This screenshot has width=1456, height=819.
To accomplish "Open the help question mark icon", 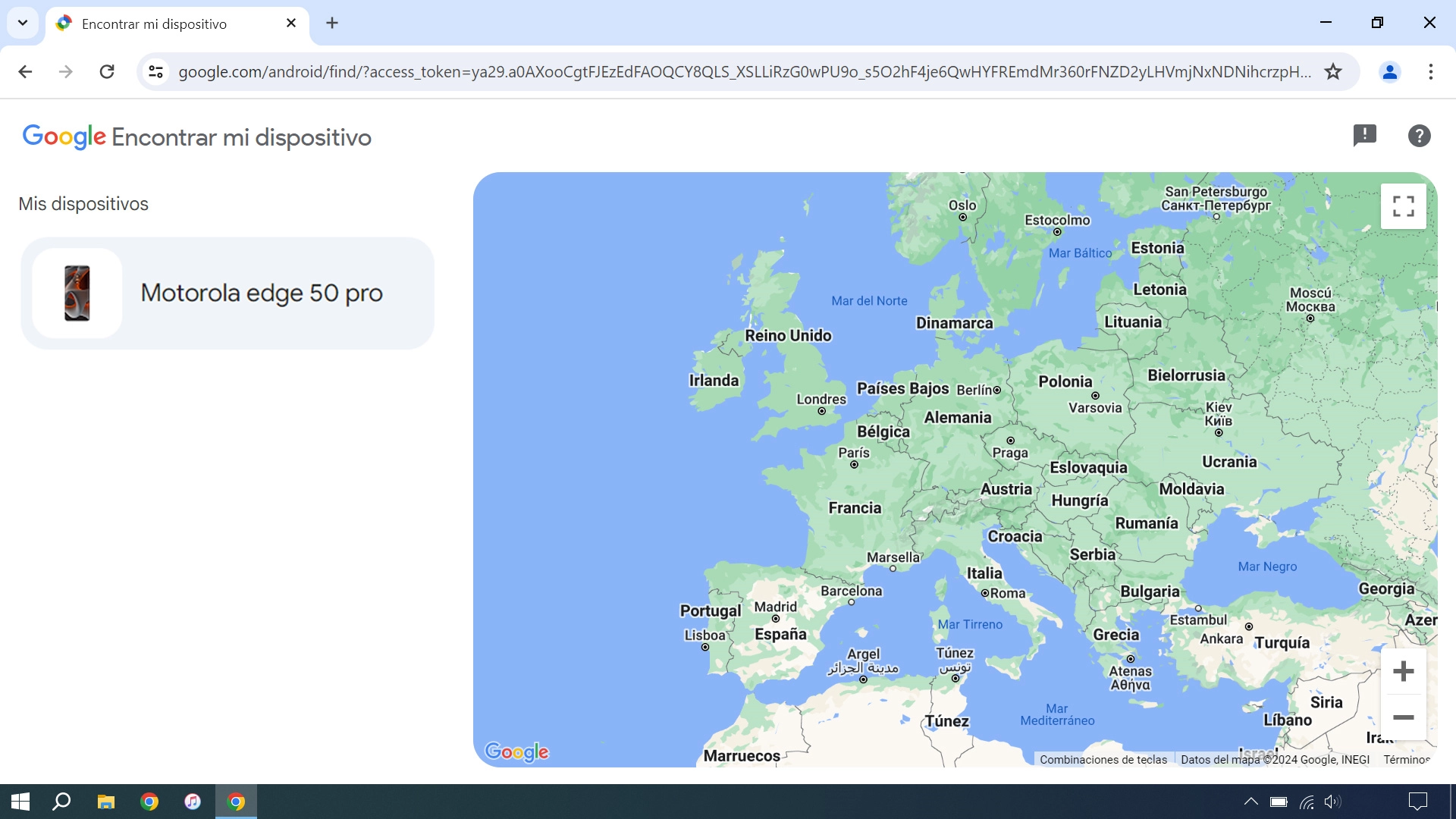I will point(1419,136).
